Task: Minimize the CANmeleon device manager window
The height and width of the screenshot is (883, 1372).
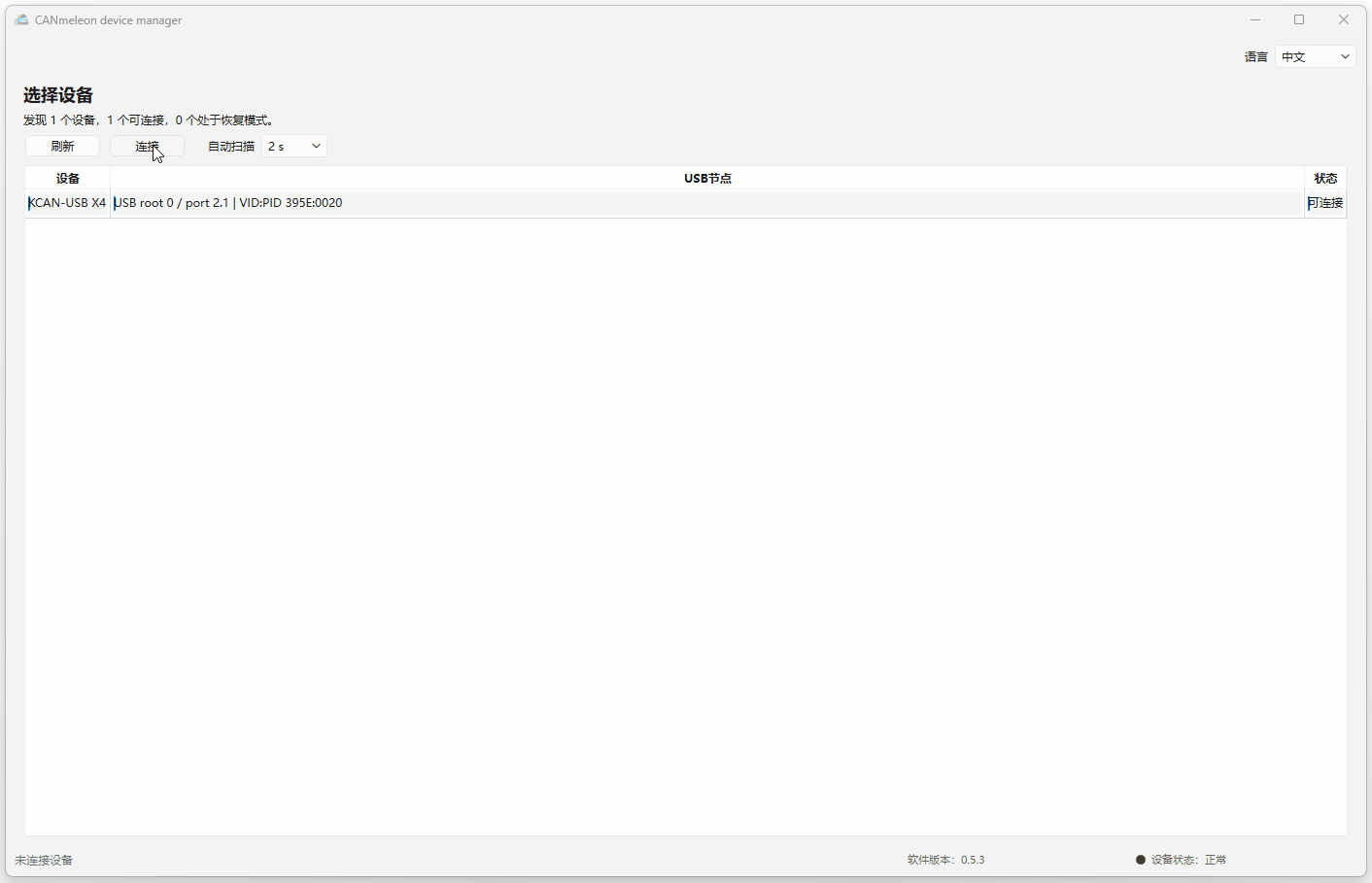Action: point(1255,19)
